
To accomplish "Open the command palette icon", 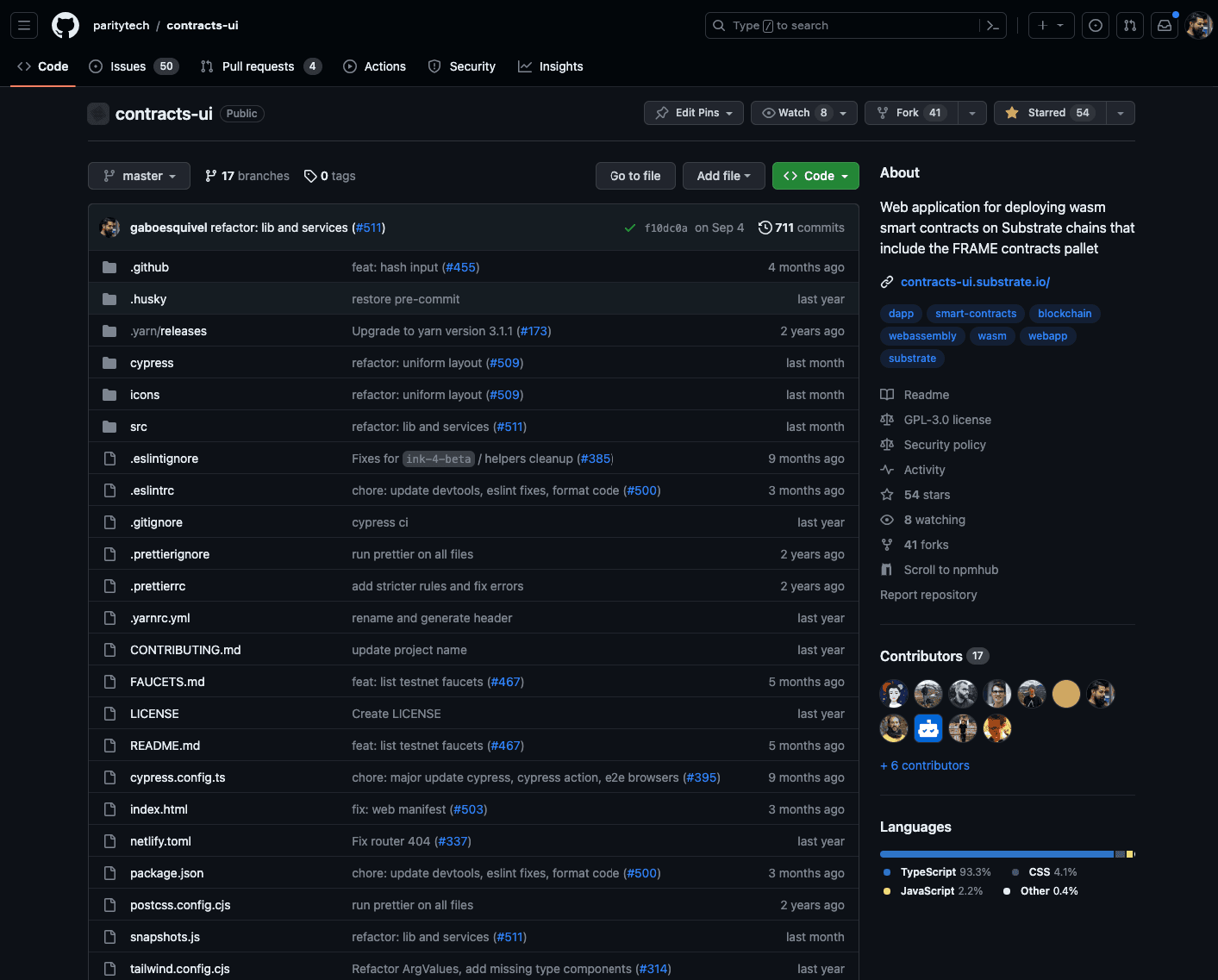I will coord(993,26).
